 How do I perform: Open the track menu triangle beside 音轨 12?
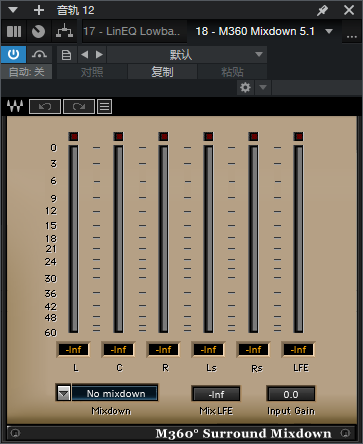[x=13, y=10]
